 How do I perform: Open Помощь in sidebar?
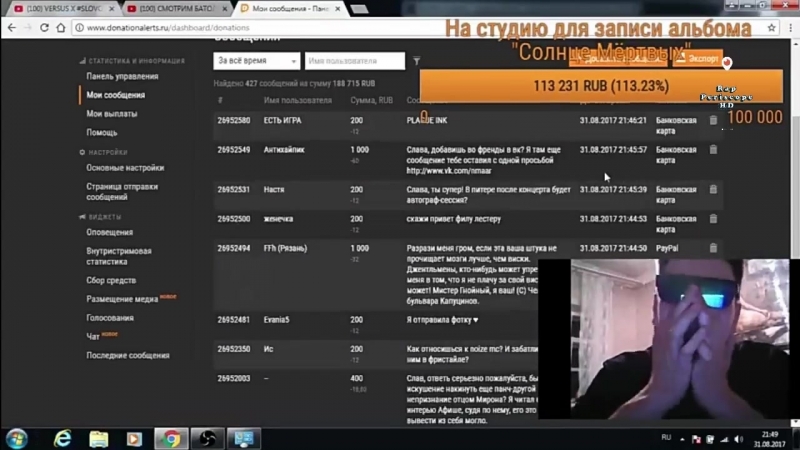click(102, 133)
